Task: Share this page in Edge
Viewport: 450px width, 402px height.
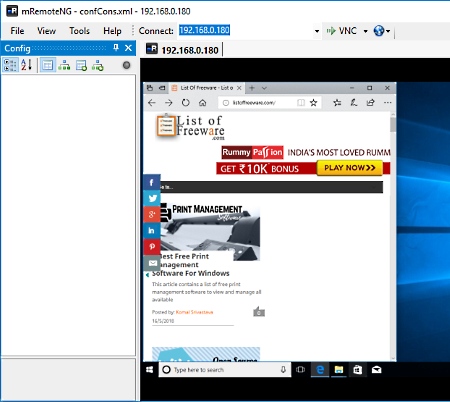Action: (x=371, y=103)
